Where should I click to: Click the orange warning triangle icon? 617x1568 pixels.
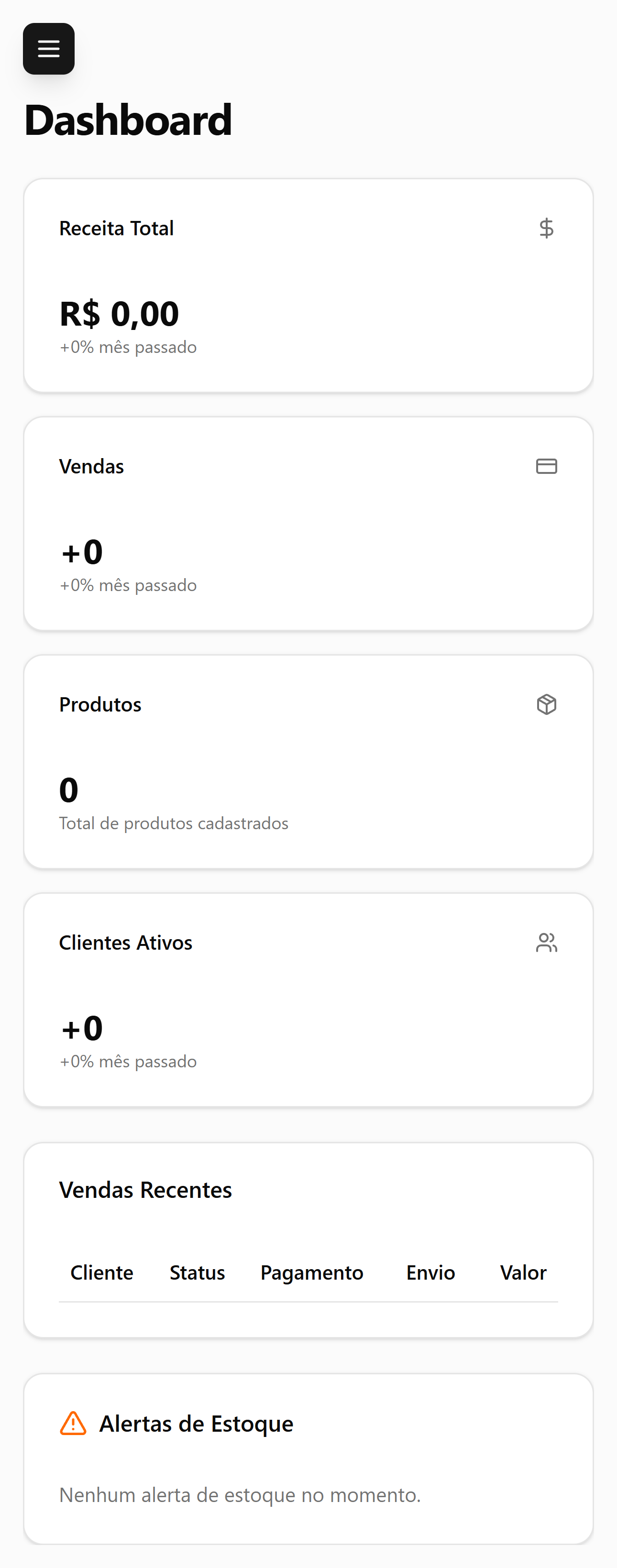tap(73, 1424)
